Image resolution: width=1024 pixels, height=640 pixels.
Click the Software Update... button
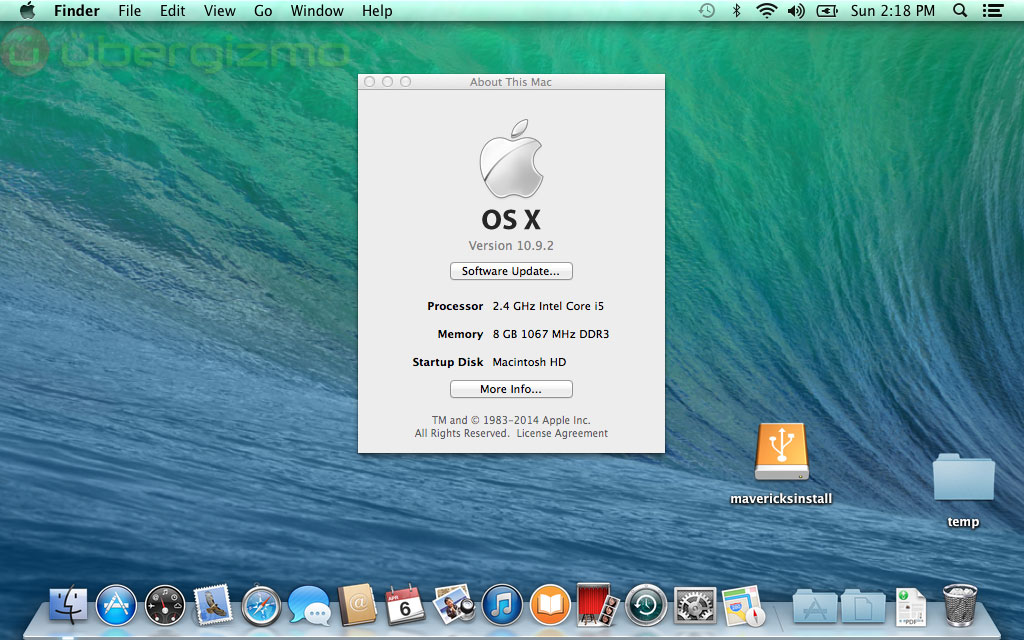[x=511, y=271]
